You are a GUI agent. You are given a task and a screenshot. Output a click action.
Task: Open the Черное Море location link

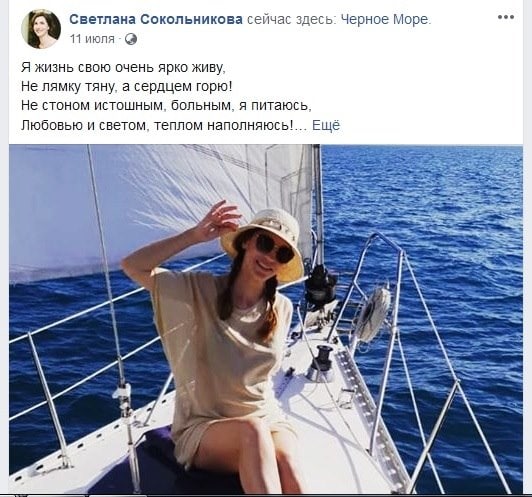pos(385,20)
